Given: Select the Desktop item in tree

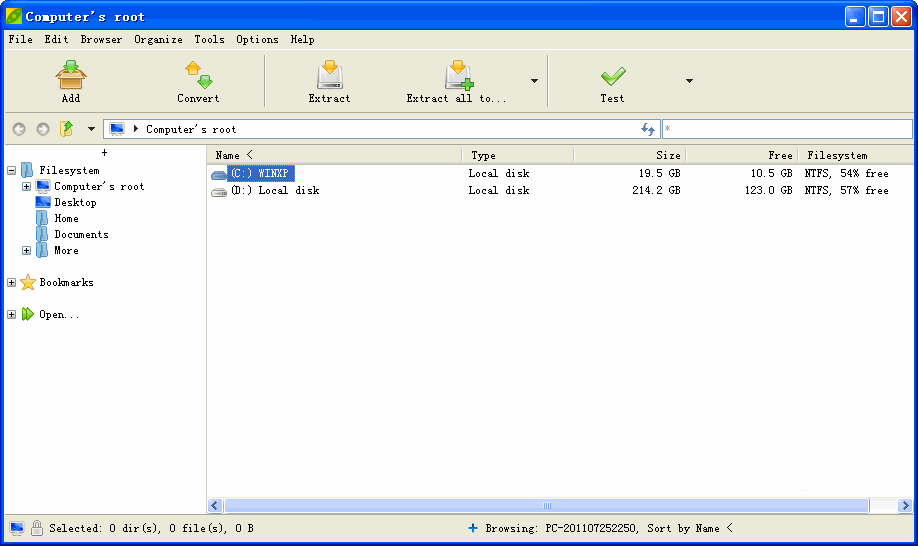Looking at the screenshot, I should [75, 203].
